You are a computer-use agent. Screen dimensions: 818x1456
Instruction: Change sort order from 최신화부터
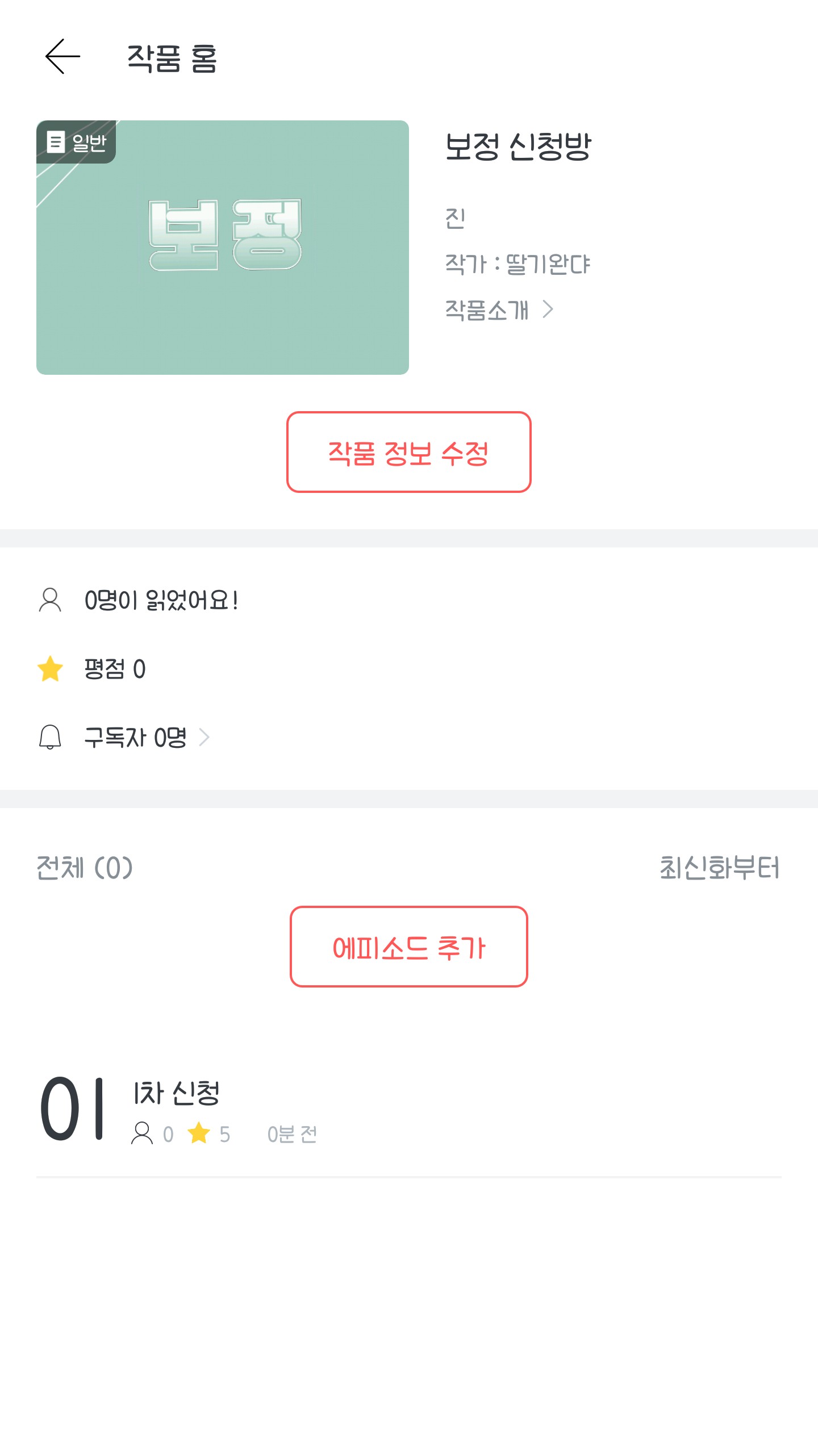pos(719,868)
